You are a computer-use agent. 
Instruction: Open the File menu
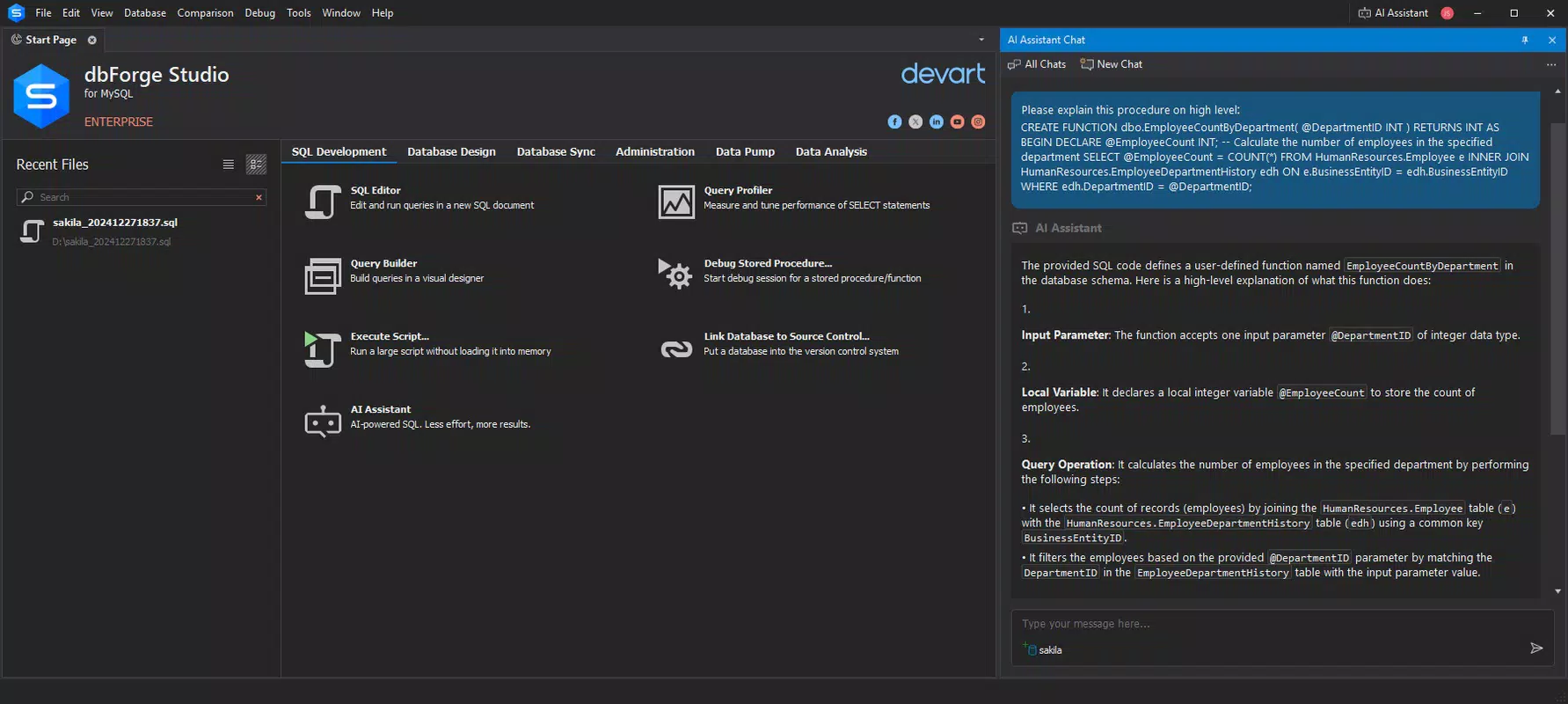pyautogui.click(x=43, y=13)
